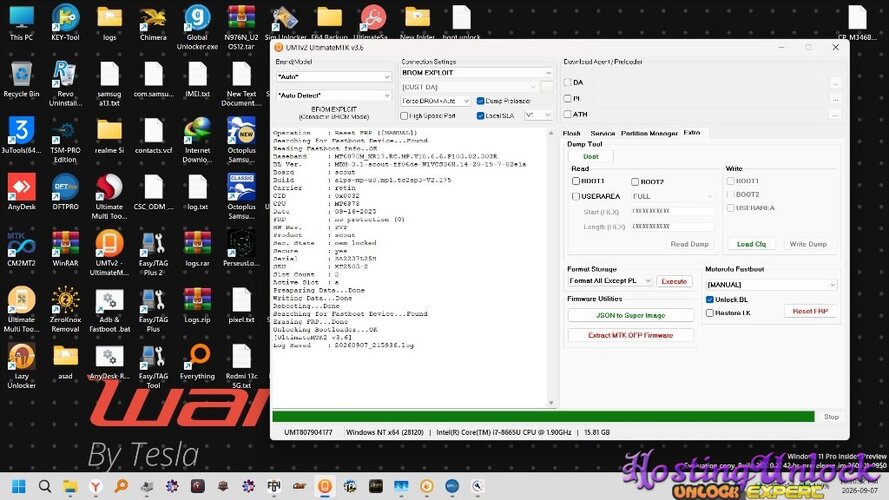889x500 pixels.
Task: Click the Start (HEX) input field
Action: pos(672,211)
